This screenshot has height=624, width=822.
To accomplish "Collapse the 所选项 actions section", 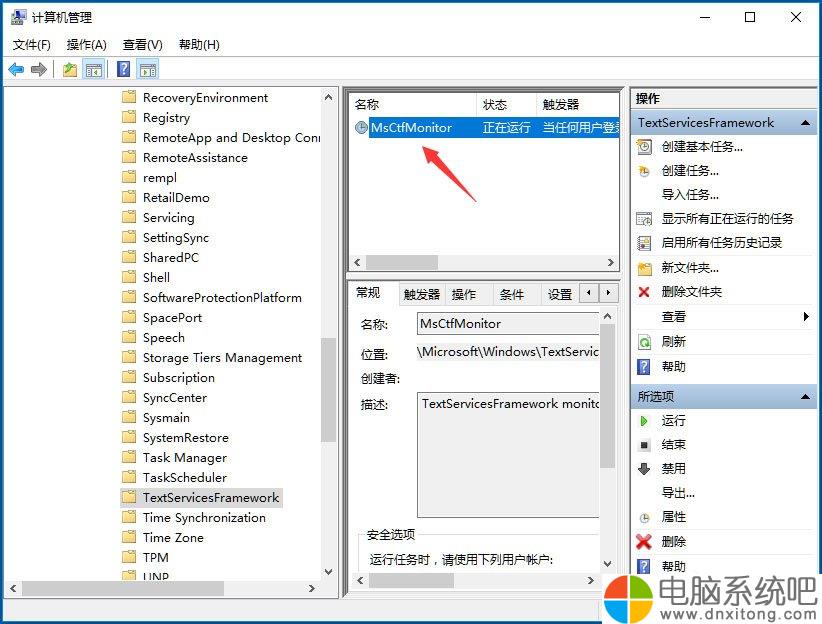I will click(806, 397).
